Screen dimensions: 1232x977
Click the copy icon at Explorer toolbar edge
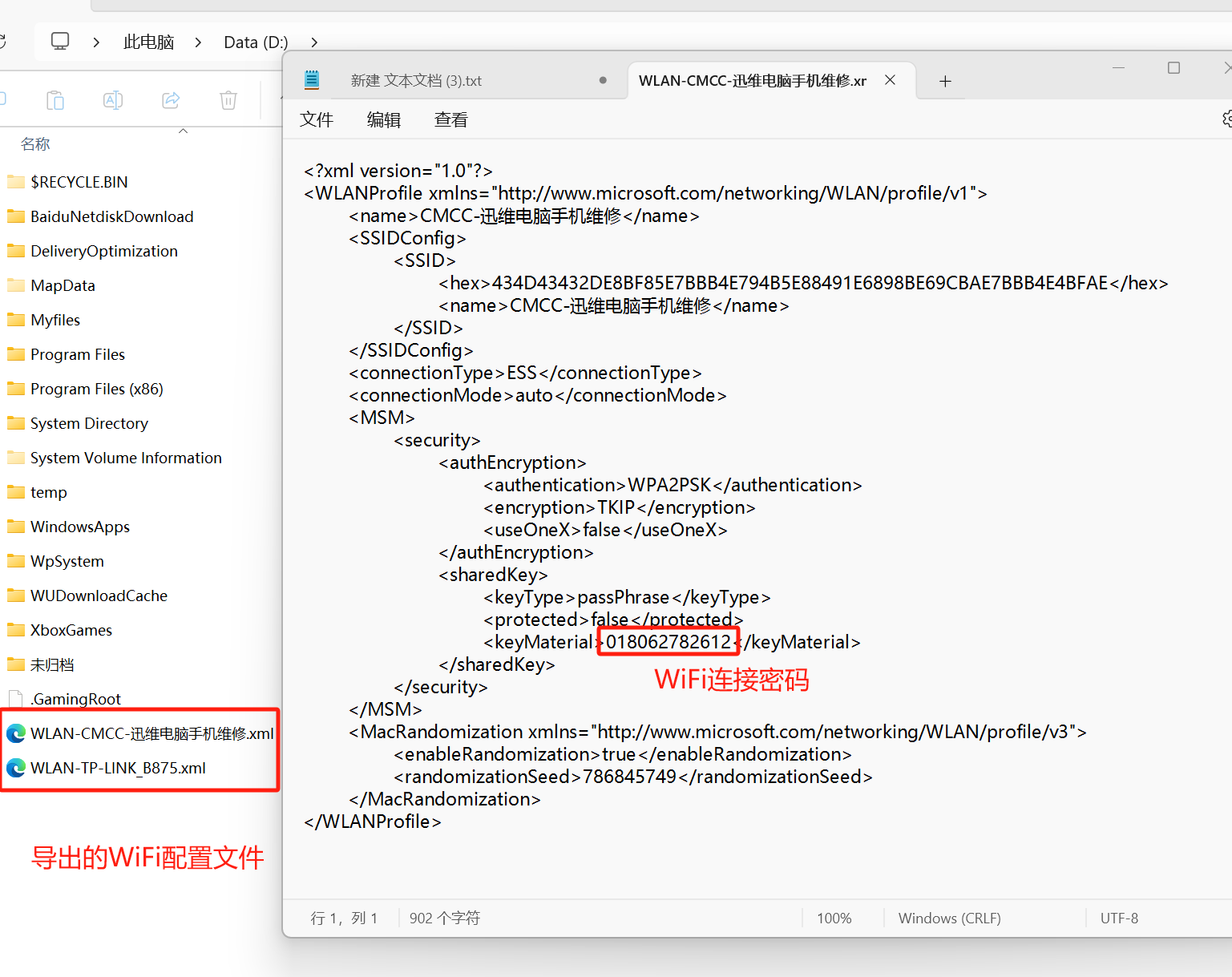tap(2, 99)
